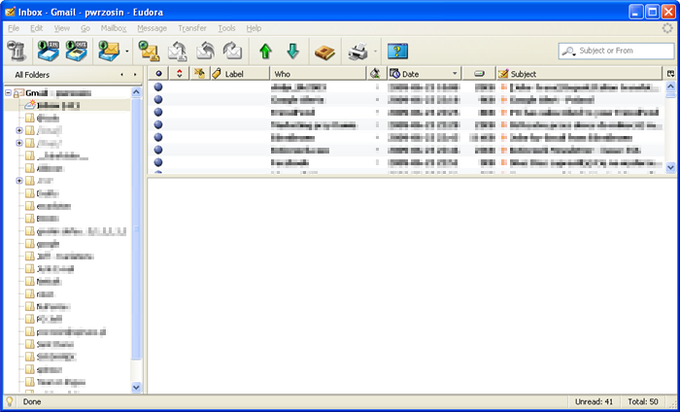
Task: Minimize the Eudora window
Action: 636,12
